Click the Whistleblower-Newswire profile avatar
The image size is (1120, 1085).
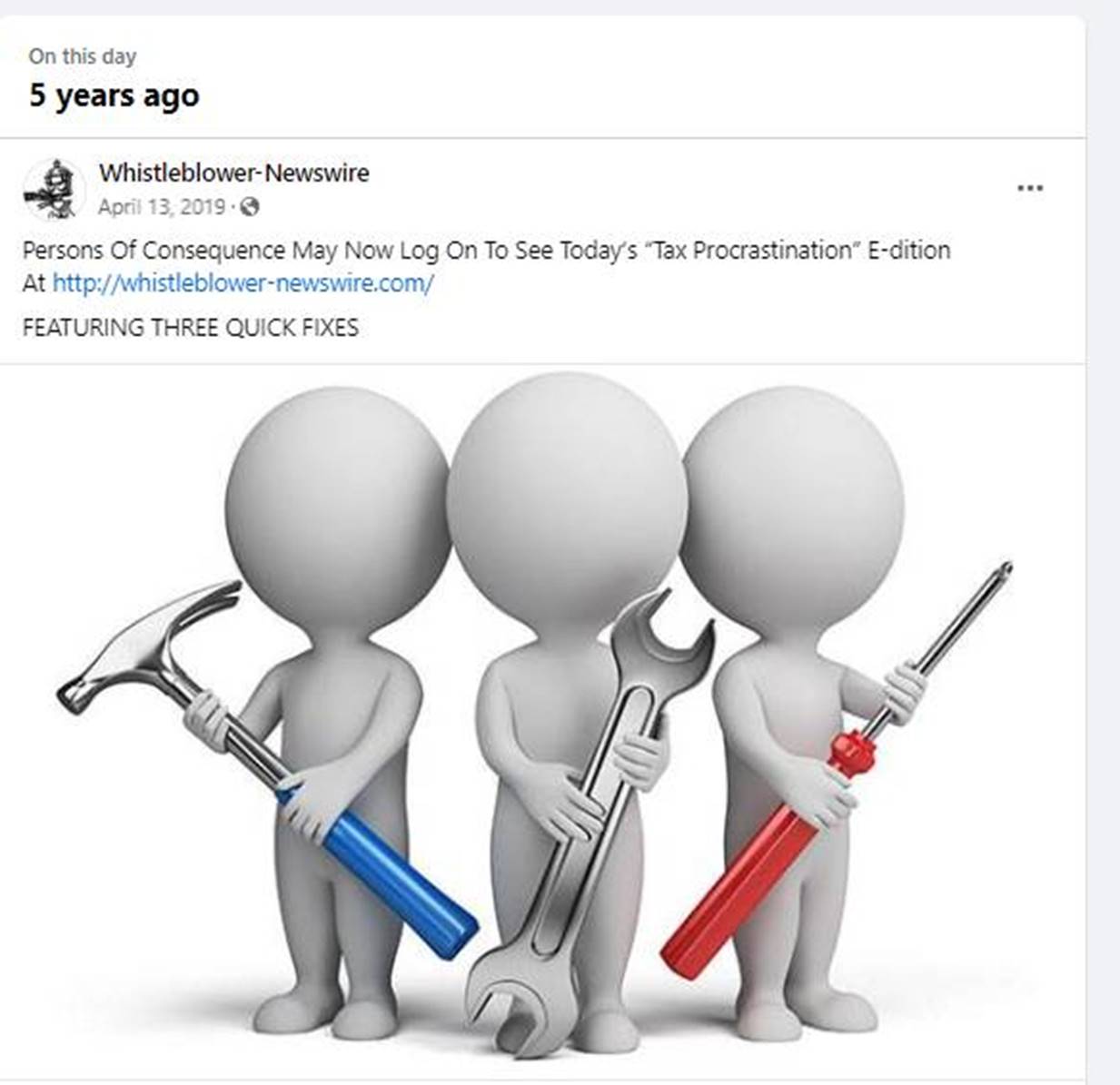click(x=54, y=190)
